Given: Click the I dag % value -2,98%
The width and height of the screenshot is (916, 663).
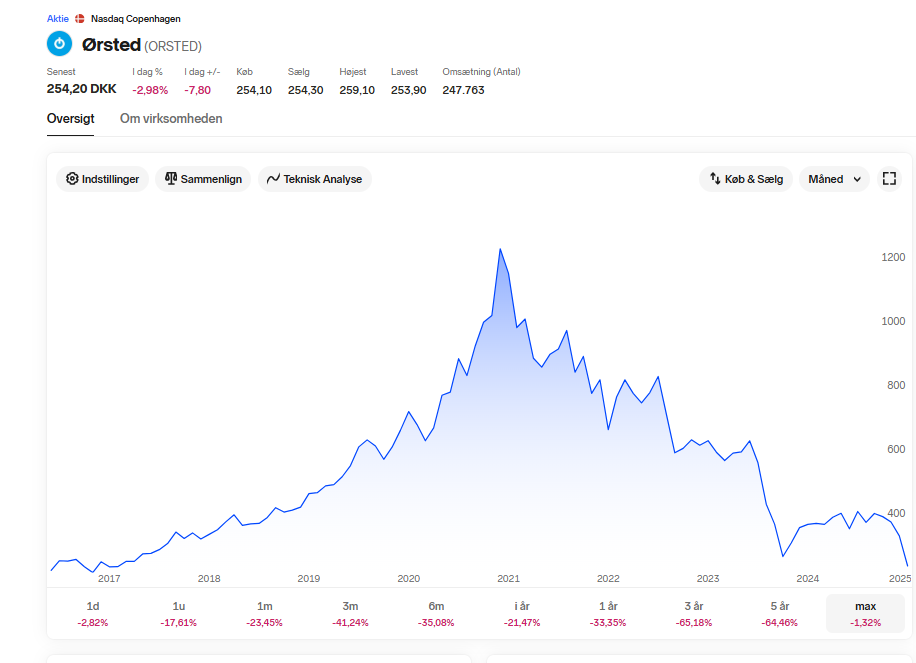Looking at the screenshot, I should 150,90.
